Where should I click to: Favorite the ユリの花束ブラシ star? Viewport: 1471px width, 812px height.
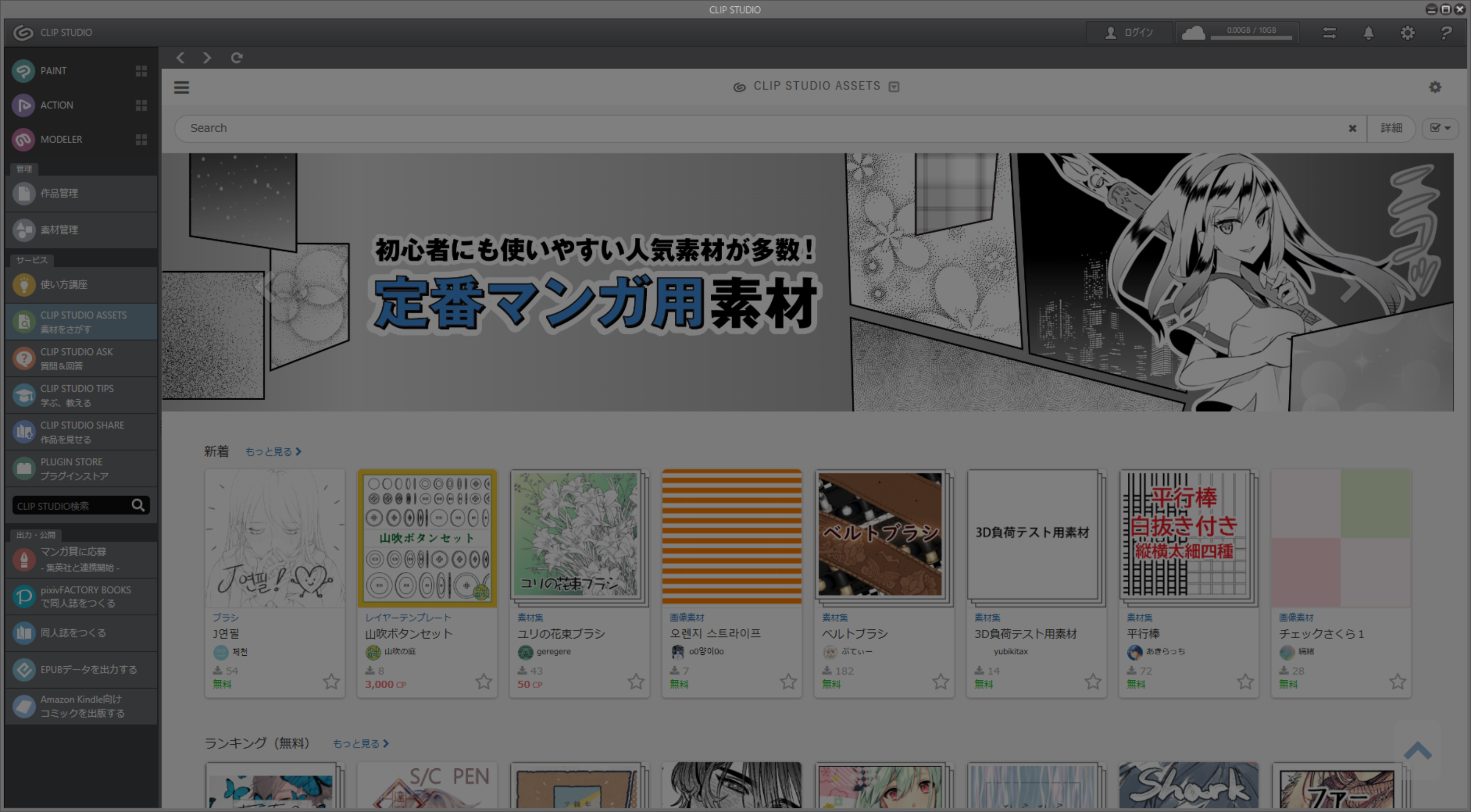coord(636,681)
